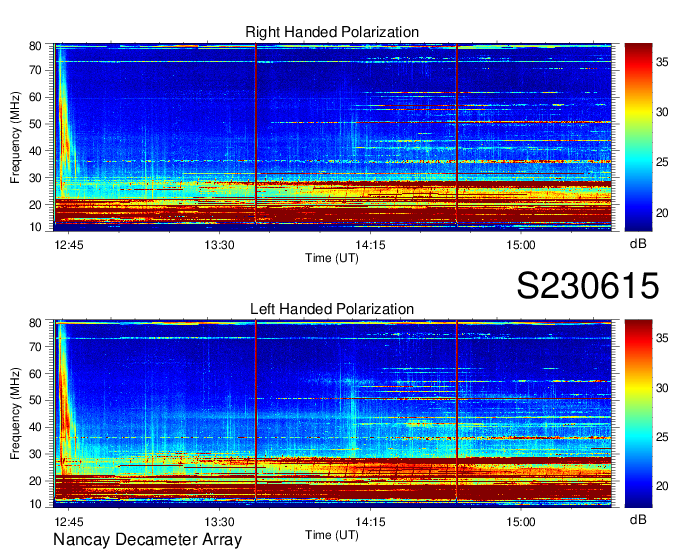Click the dB unit label under top colorbar

coord(638,243)
